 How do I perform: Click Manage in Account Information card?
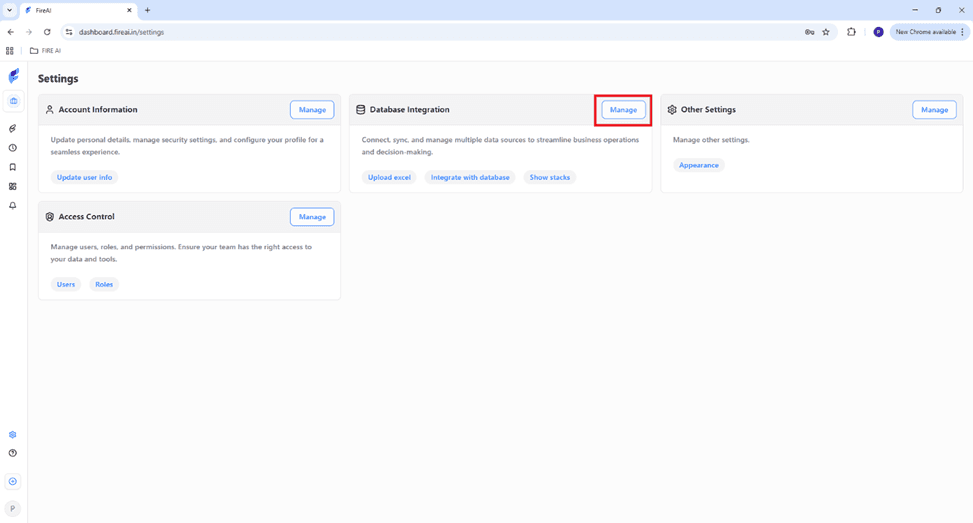click(312, 110)
